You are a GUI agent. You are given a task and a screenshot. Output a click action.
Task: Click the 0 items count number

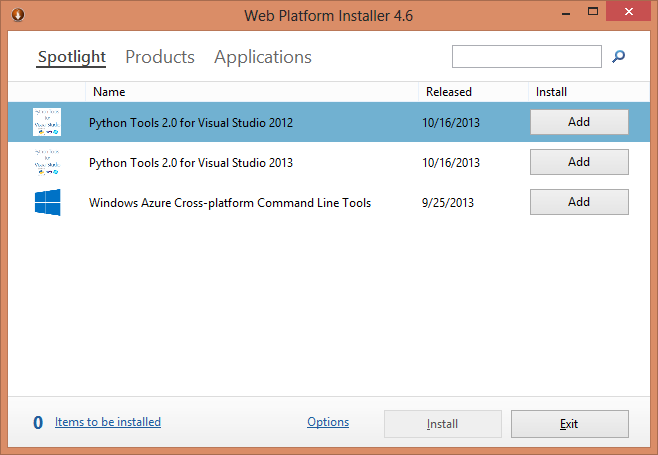[38, 423]
